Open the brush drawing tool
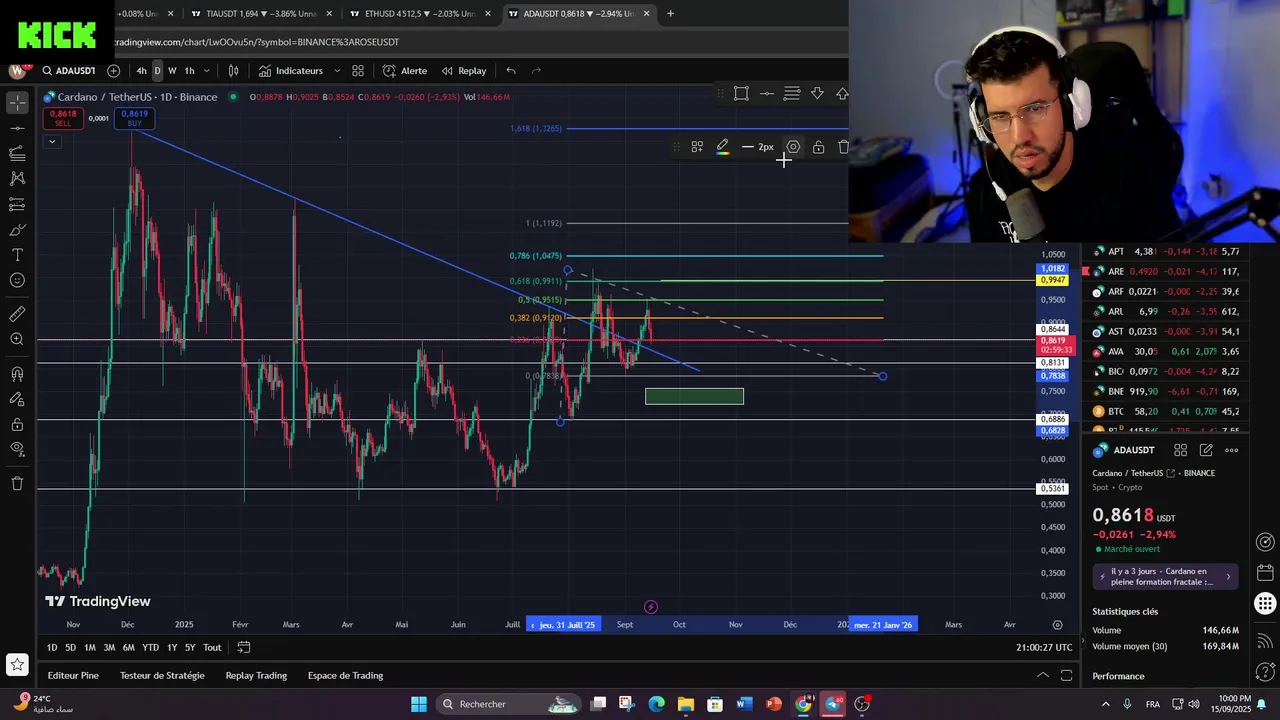Viewport: 1280px width, 720px height. point(17,229)
